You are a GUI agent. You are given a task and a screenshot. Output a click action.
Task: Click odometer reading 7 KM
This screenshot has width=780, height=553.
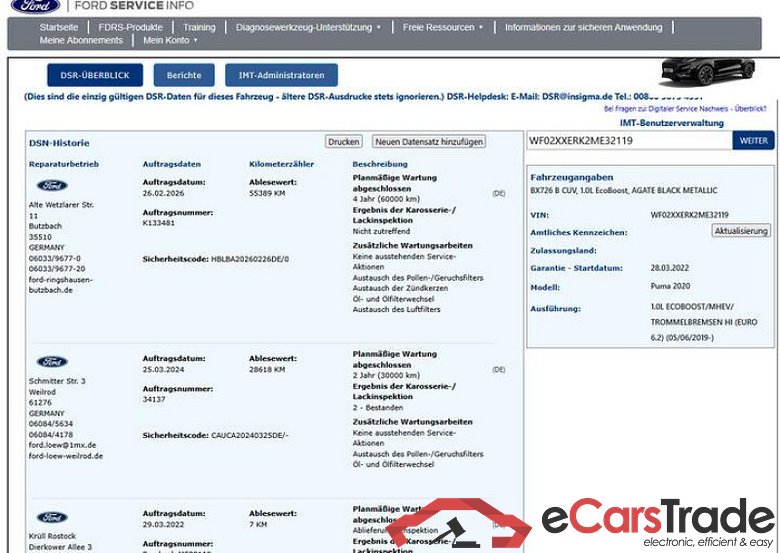coord(258,525)
